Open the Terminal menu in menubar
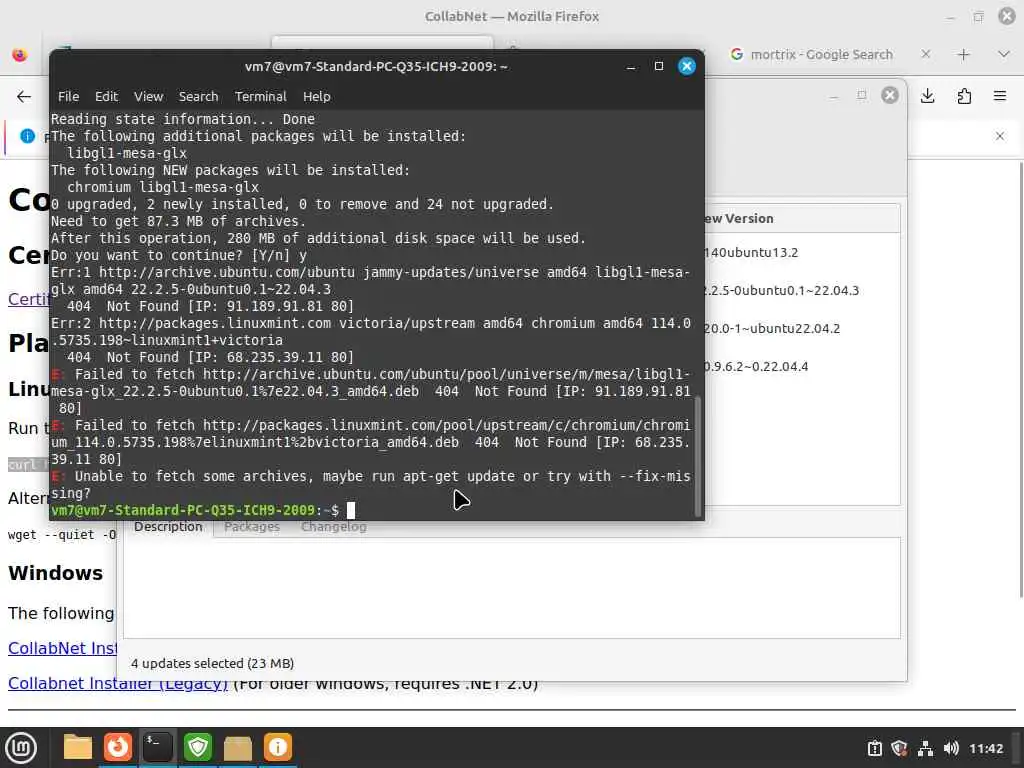This screenshot has height=768, width=1024. [261, 97]
